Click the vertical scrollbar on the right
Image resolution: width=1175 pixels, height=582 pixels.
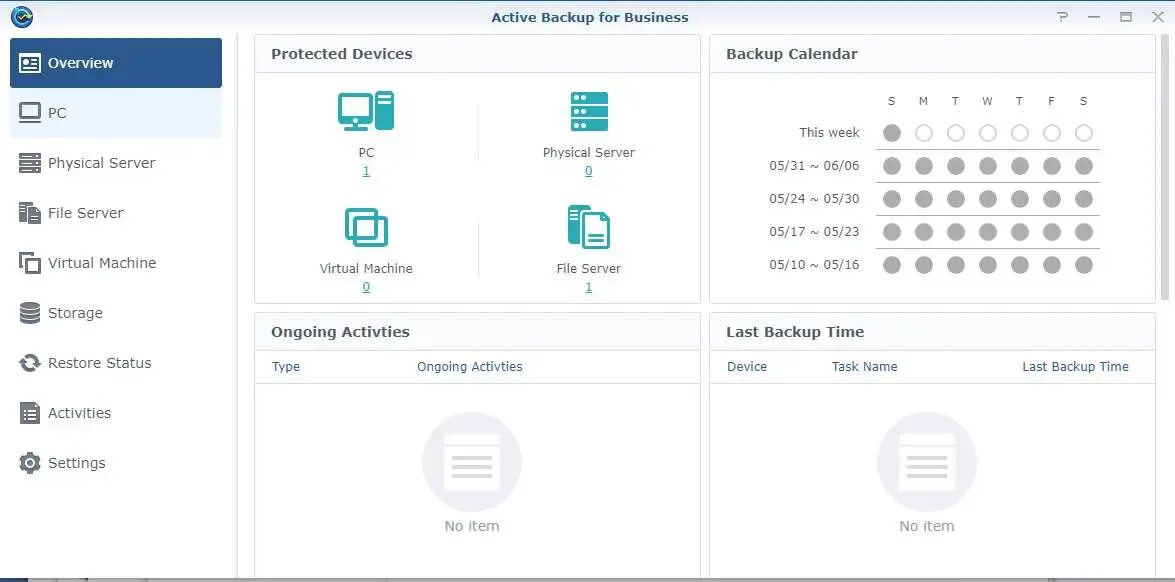[x=1165, y=169]
